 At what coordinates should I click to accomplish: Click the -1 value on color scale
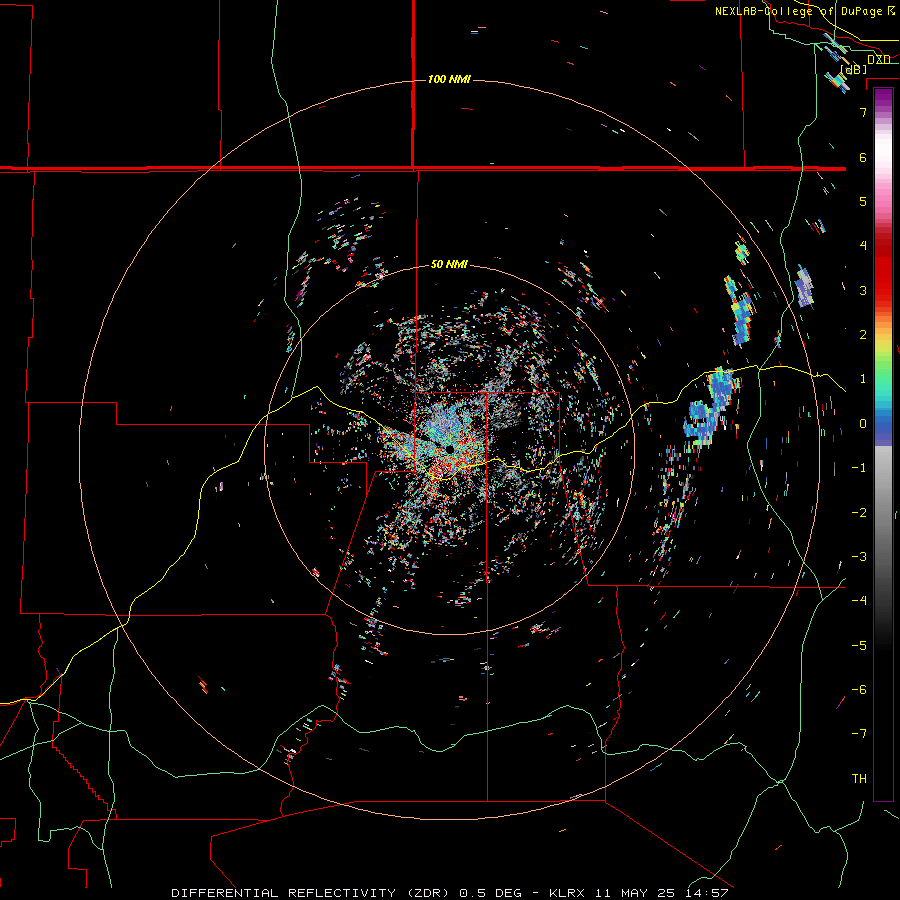859,468
